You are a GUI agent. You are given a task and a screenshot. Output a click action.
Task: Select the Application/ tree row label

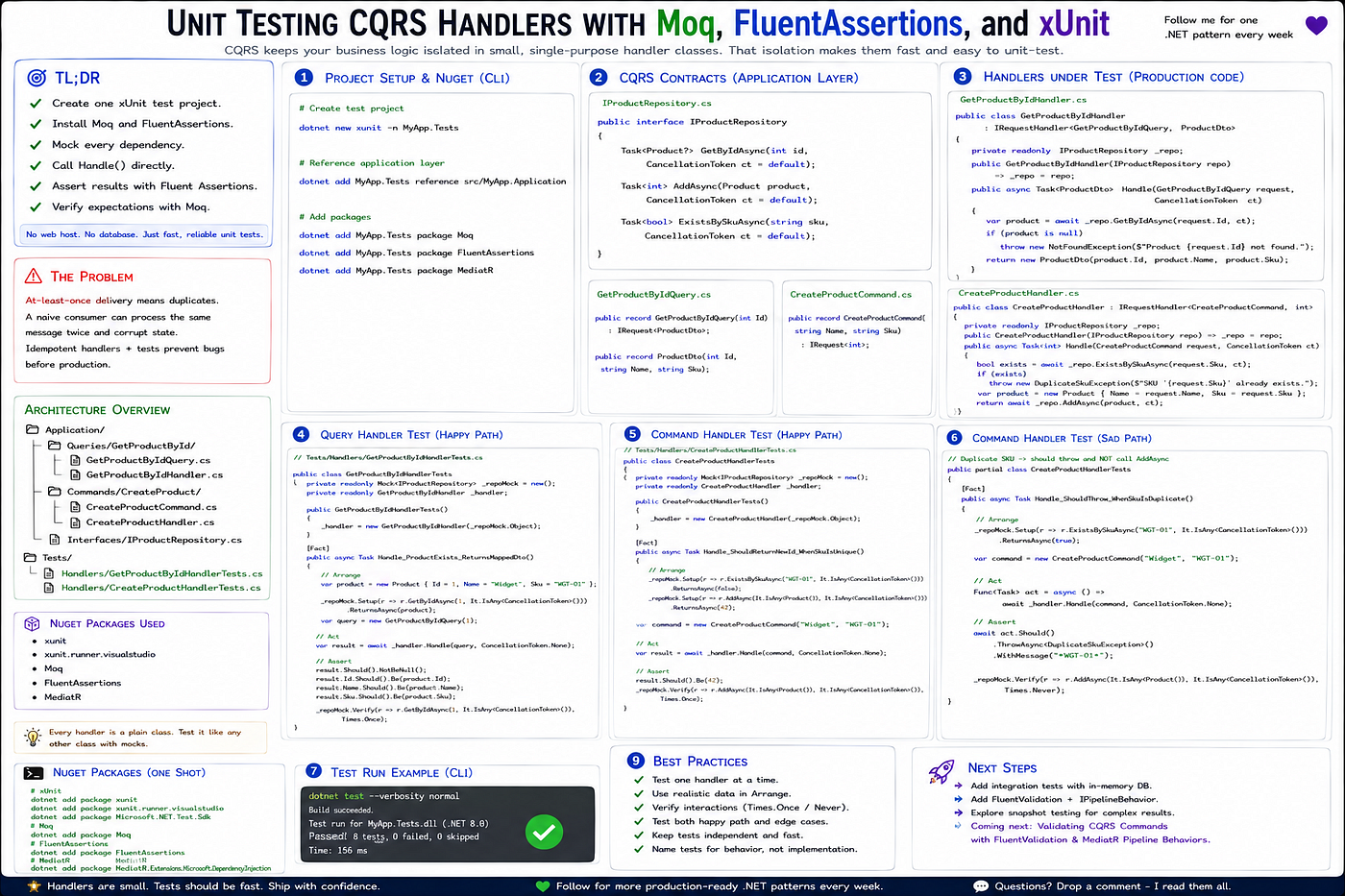tap(75, 430)
